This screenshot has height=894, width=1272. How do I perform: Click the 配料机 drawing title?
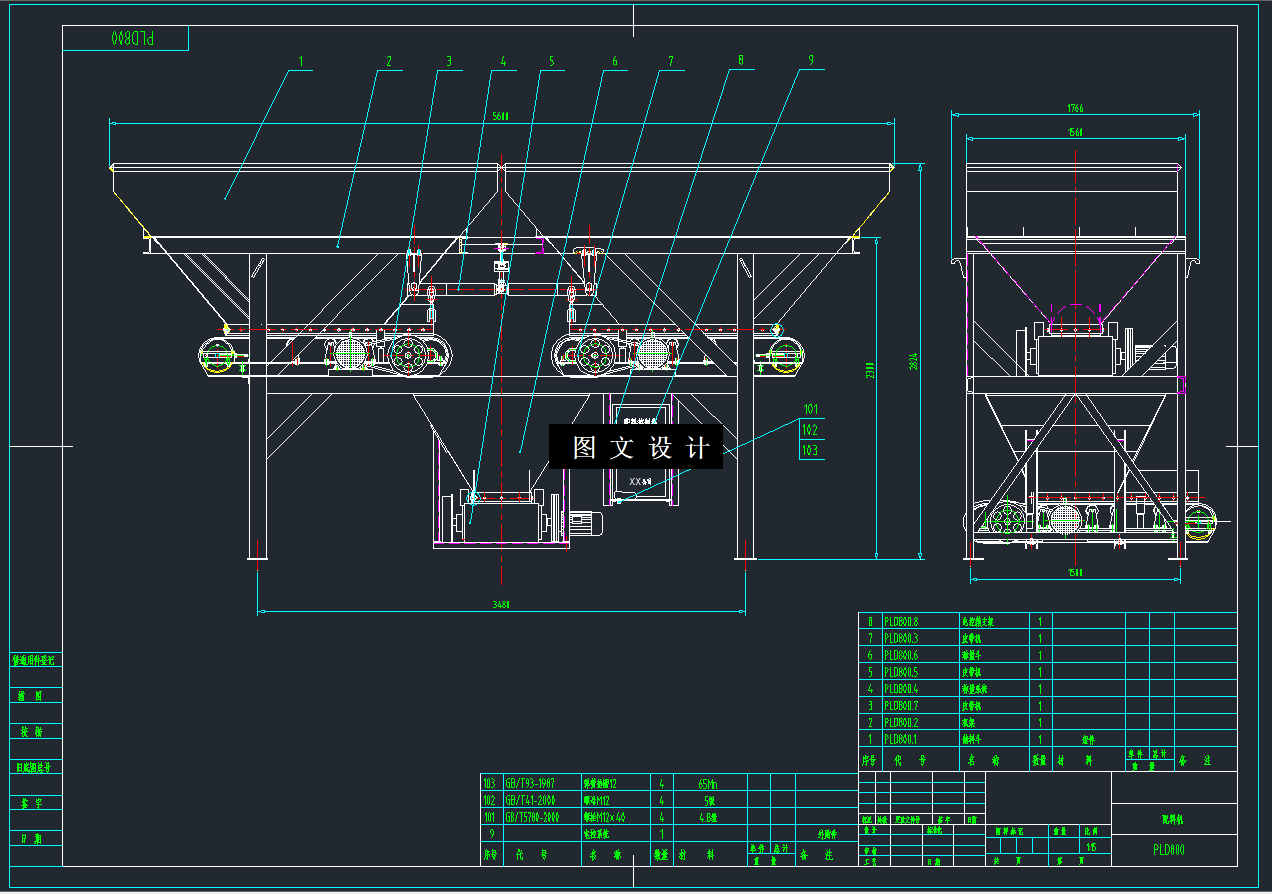point(1173,818)
